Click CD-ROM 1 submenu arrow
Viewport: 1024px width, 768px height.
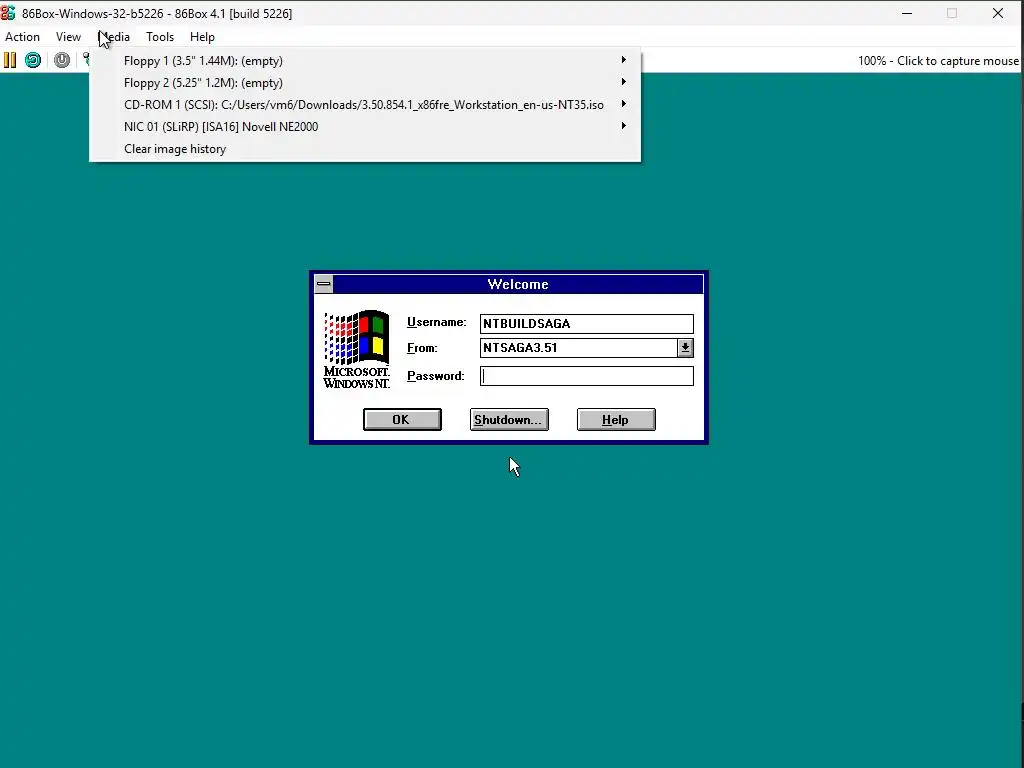click(x=624, y=104)
